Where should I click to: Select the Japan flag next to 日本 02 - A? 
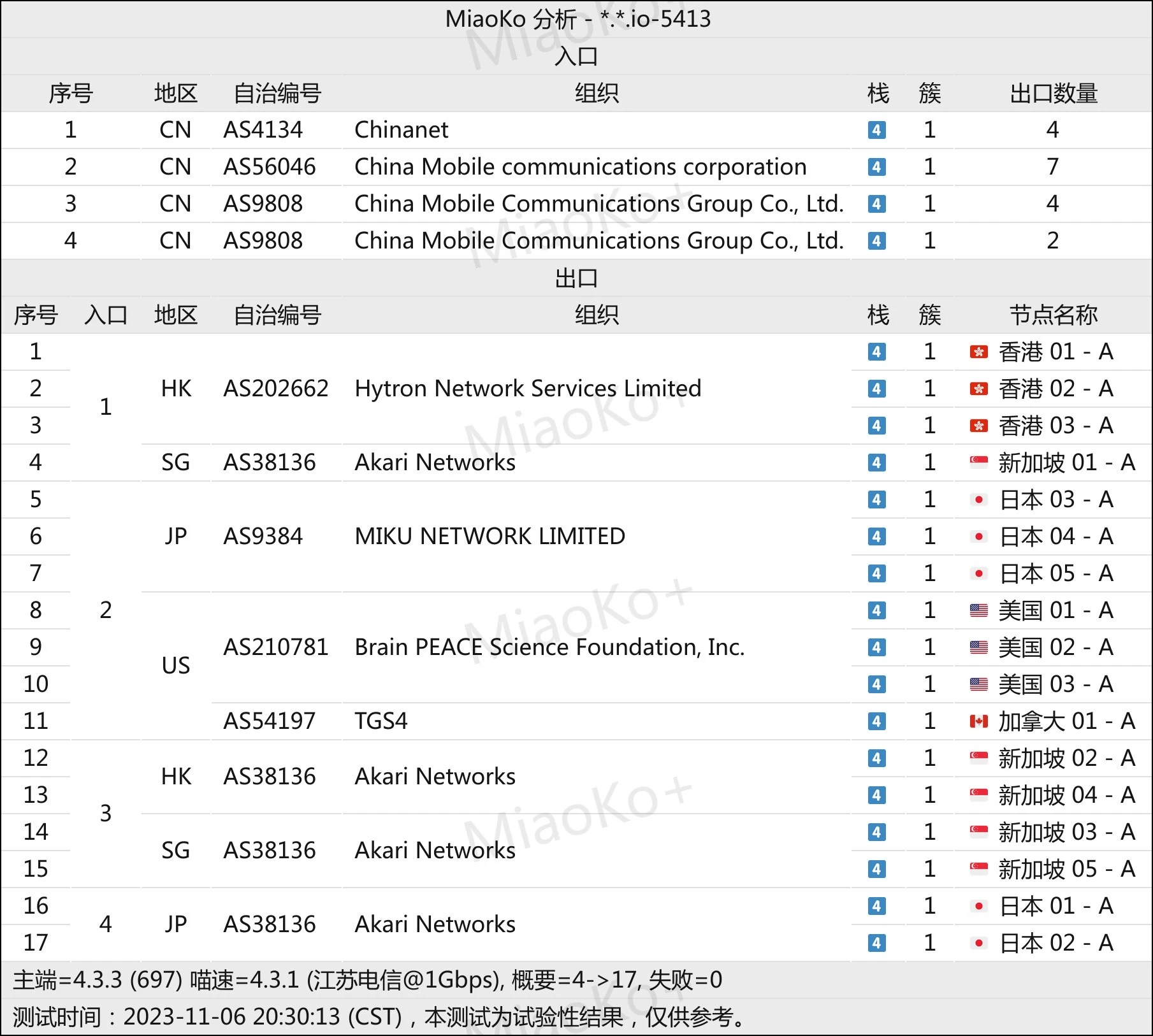click(978, 943)
